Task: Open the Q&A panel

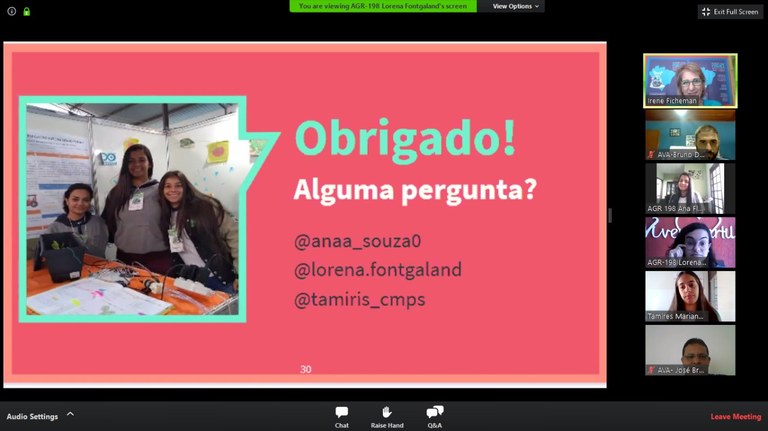Action: coord(435,415)
